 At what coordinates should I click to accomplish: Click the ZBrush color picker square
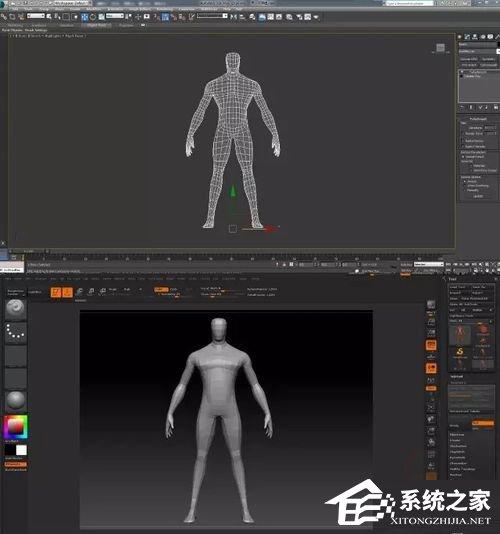pyautogui.click(x=15, y=427)
